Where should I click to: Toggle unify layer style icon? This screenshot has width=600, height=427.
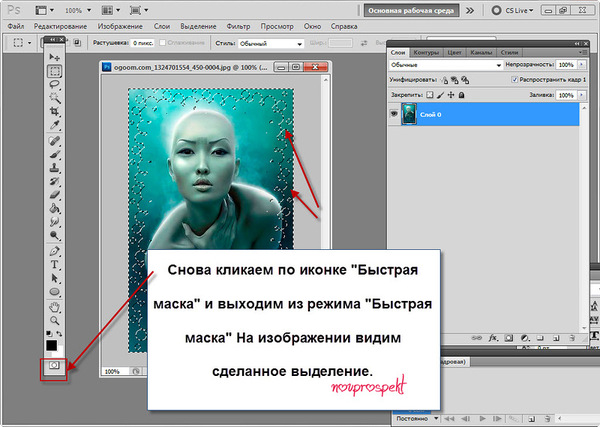tap(465, 80)
